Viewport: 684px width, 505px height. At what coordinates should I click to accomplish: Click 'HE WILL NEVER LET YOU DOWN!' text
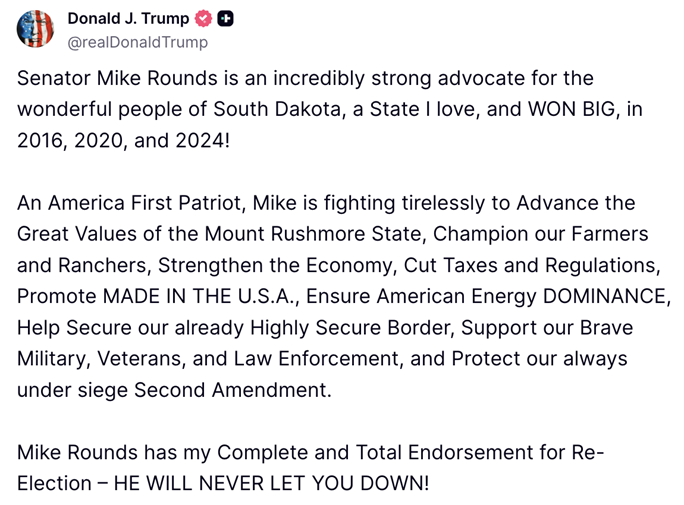[x=271, y=483]
